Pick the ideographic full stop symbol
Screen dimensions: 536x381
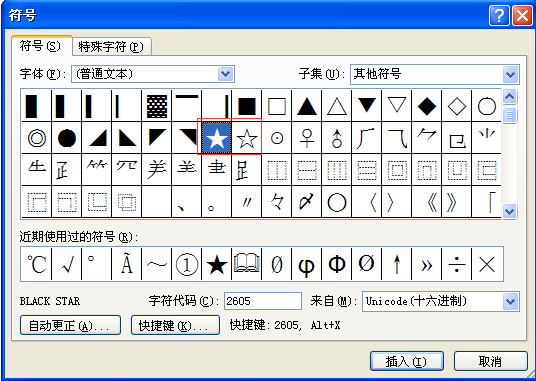(216, 202)
